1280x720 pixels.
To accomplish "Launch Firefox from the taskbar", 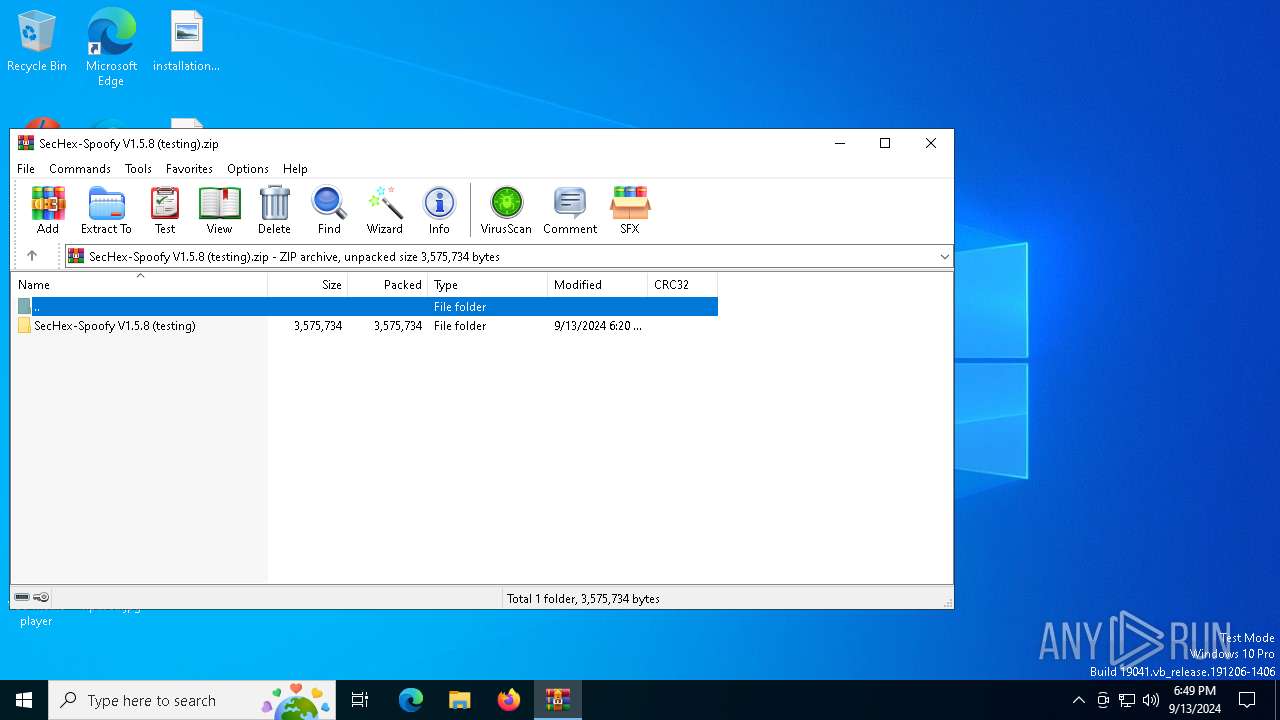I will point(509,700).
